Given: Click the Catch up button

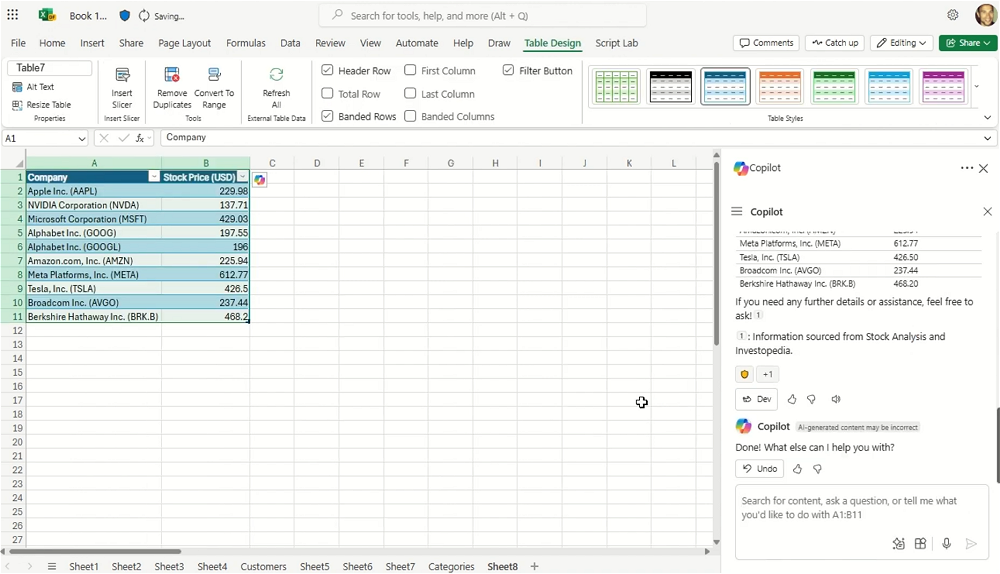Looking at the screenshot, I should pos(835,43).
